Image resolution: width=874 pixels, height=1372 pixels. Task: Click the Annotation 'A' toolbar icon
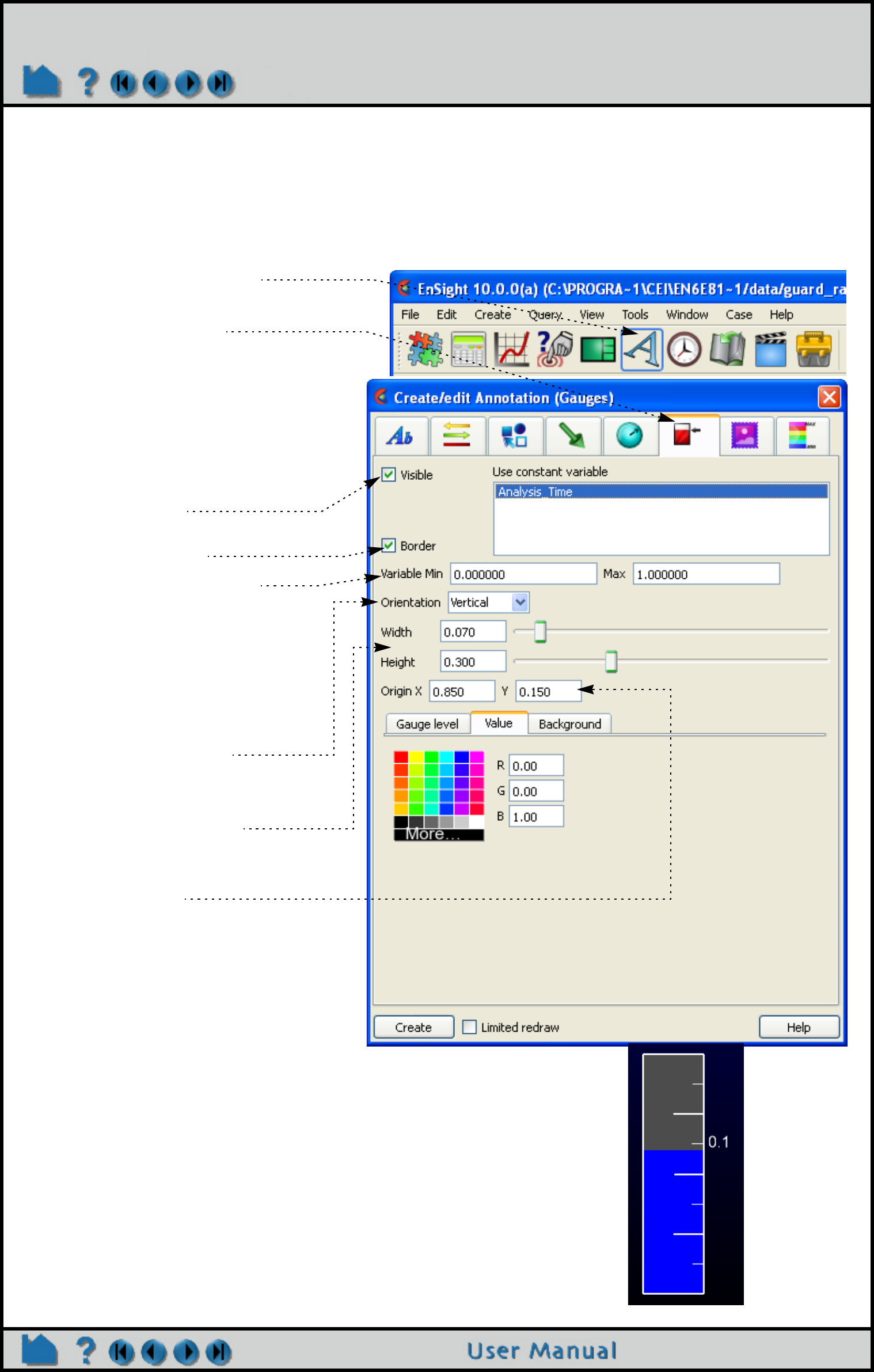tap(642, 349)
